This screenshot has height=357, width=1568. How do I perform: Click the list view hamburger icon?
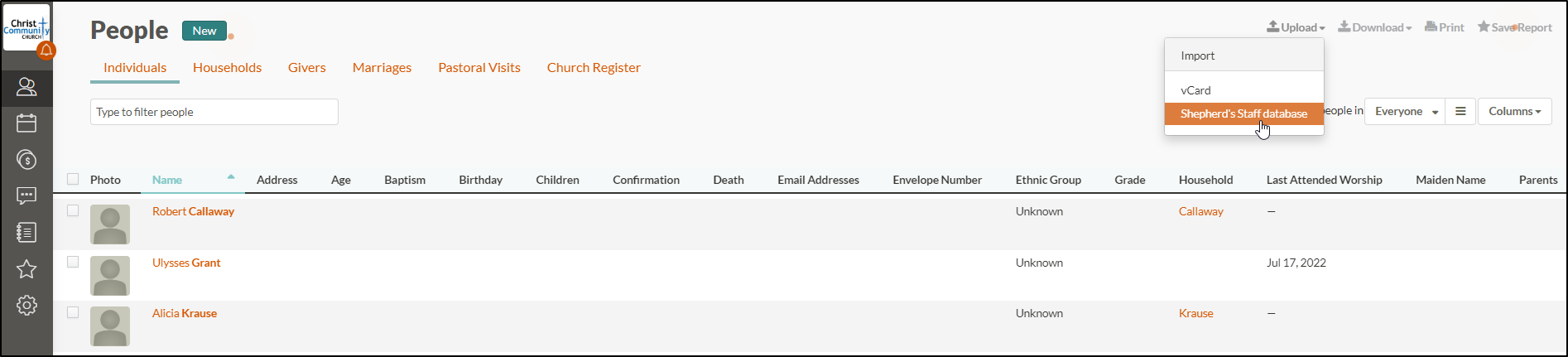coord(1460,111)
